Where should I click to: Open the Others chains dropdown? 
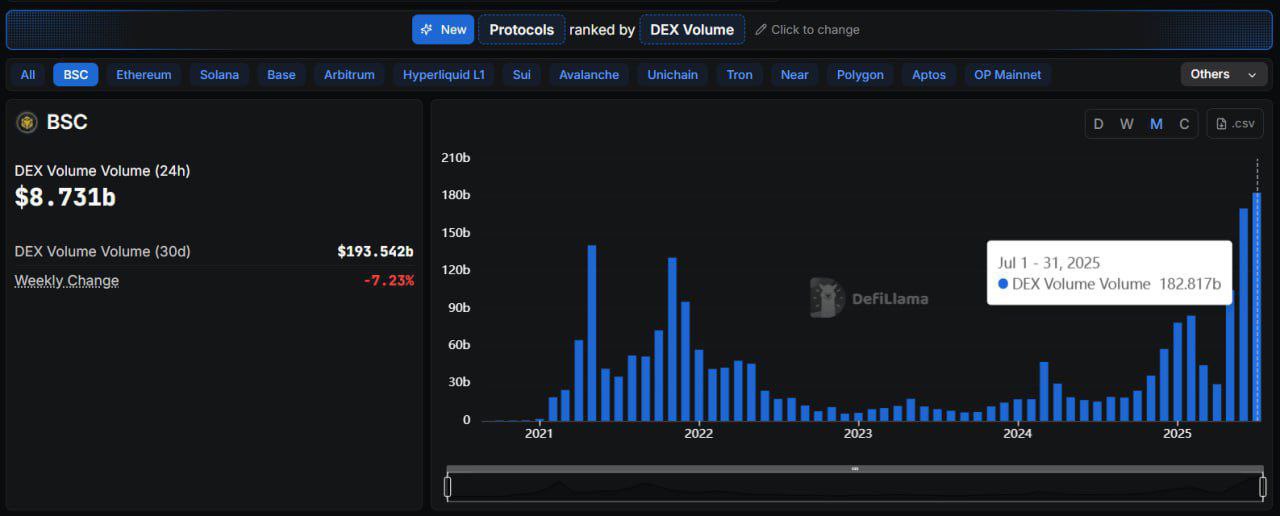pos(1223,74)
